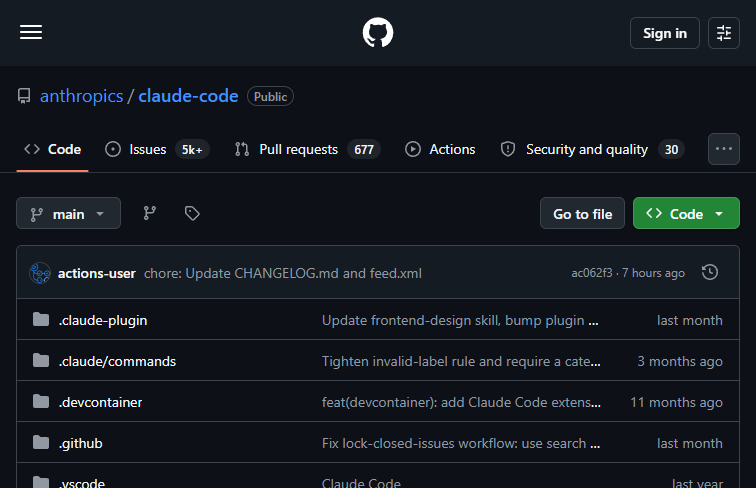Image resolution: width=756 pixels, height=488 pixels.
Task: Click the Public visibility label
Action: pos(270,96)
